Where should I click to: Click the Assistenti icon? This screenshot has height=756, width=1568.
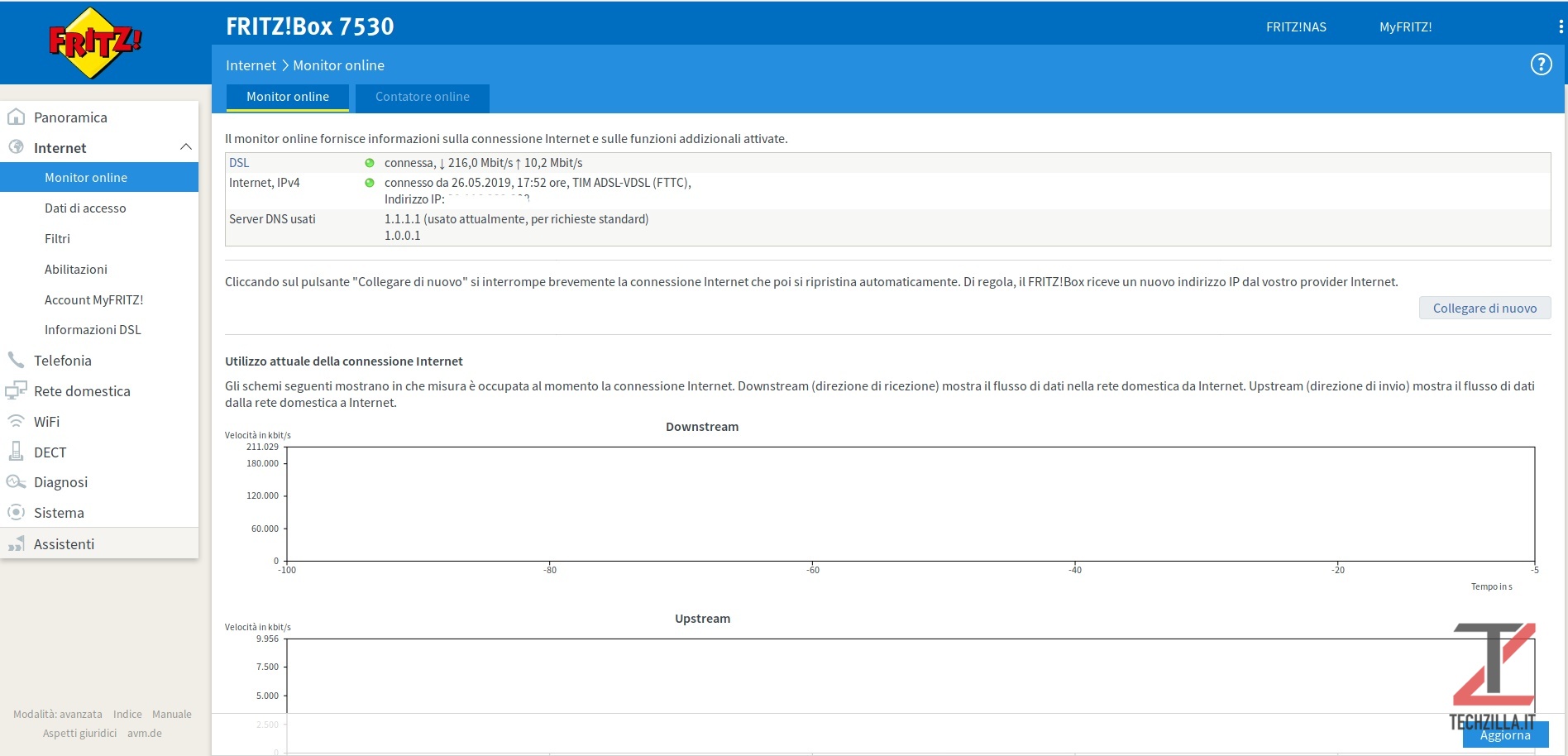coord(16,543)
